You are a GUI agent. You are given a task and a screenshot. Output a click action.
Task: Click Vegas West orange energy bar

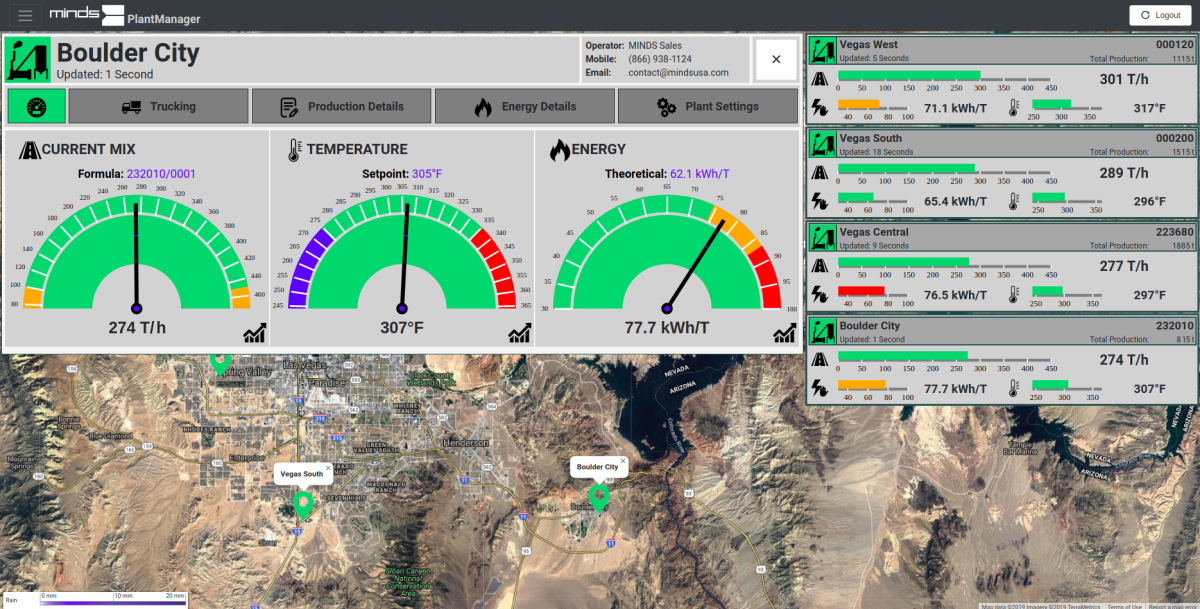[858, 104]
